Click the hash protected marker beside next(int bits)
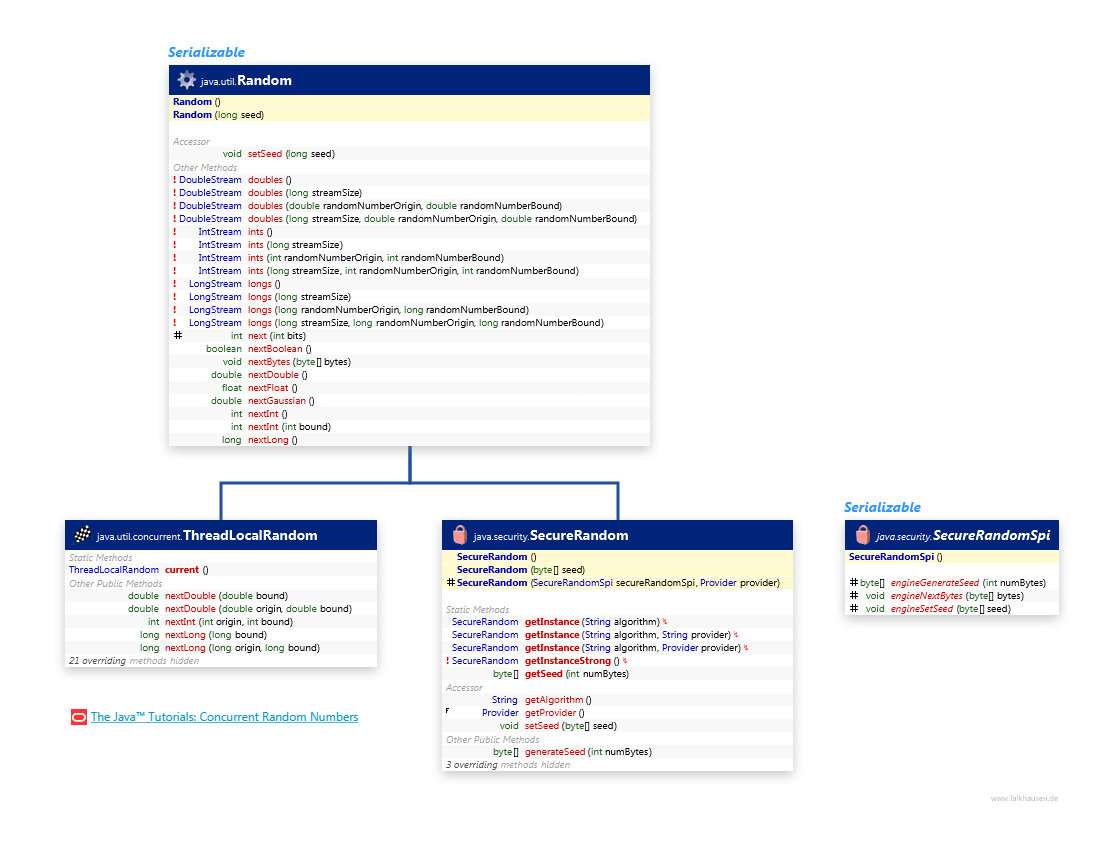 (x=178, y=336)
